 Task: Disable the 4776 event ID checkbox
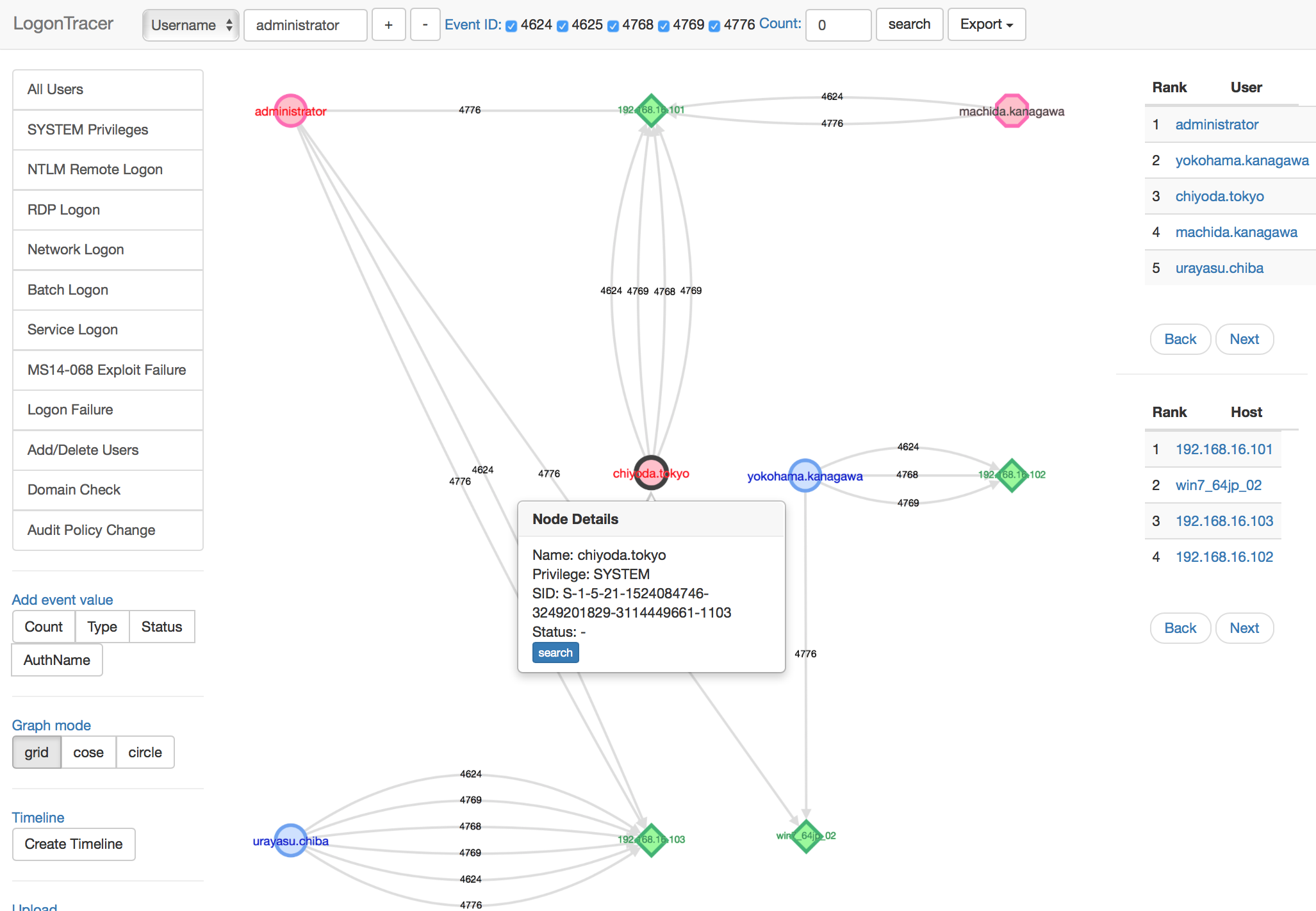click(714, 26)
